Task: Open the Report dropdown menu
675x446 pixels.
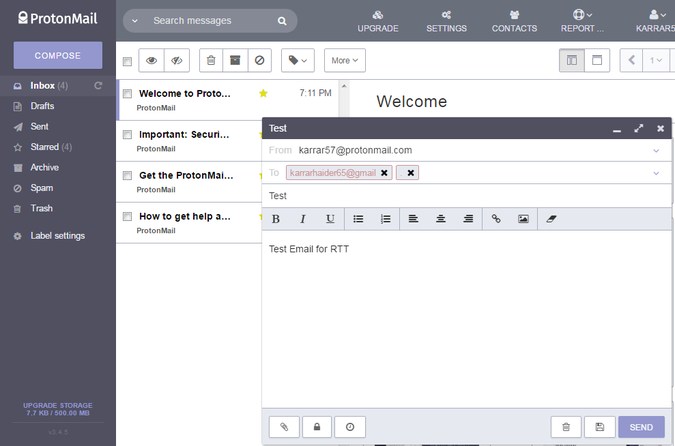Action: (582, 22)
